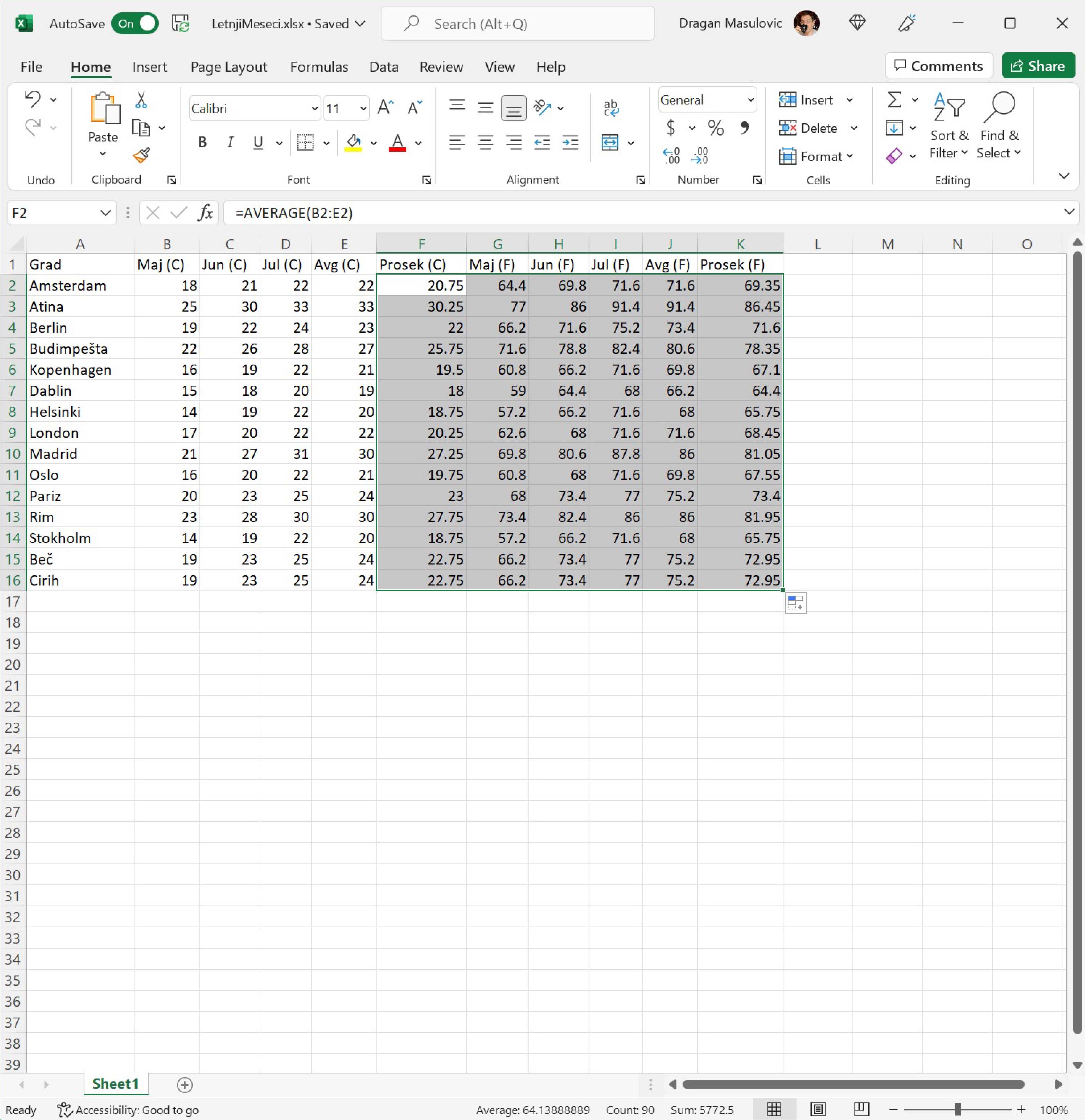The image size is (1085, 1120).
Task: Open the Page Layout ribbon tab
Action: (x=228, y=67)
